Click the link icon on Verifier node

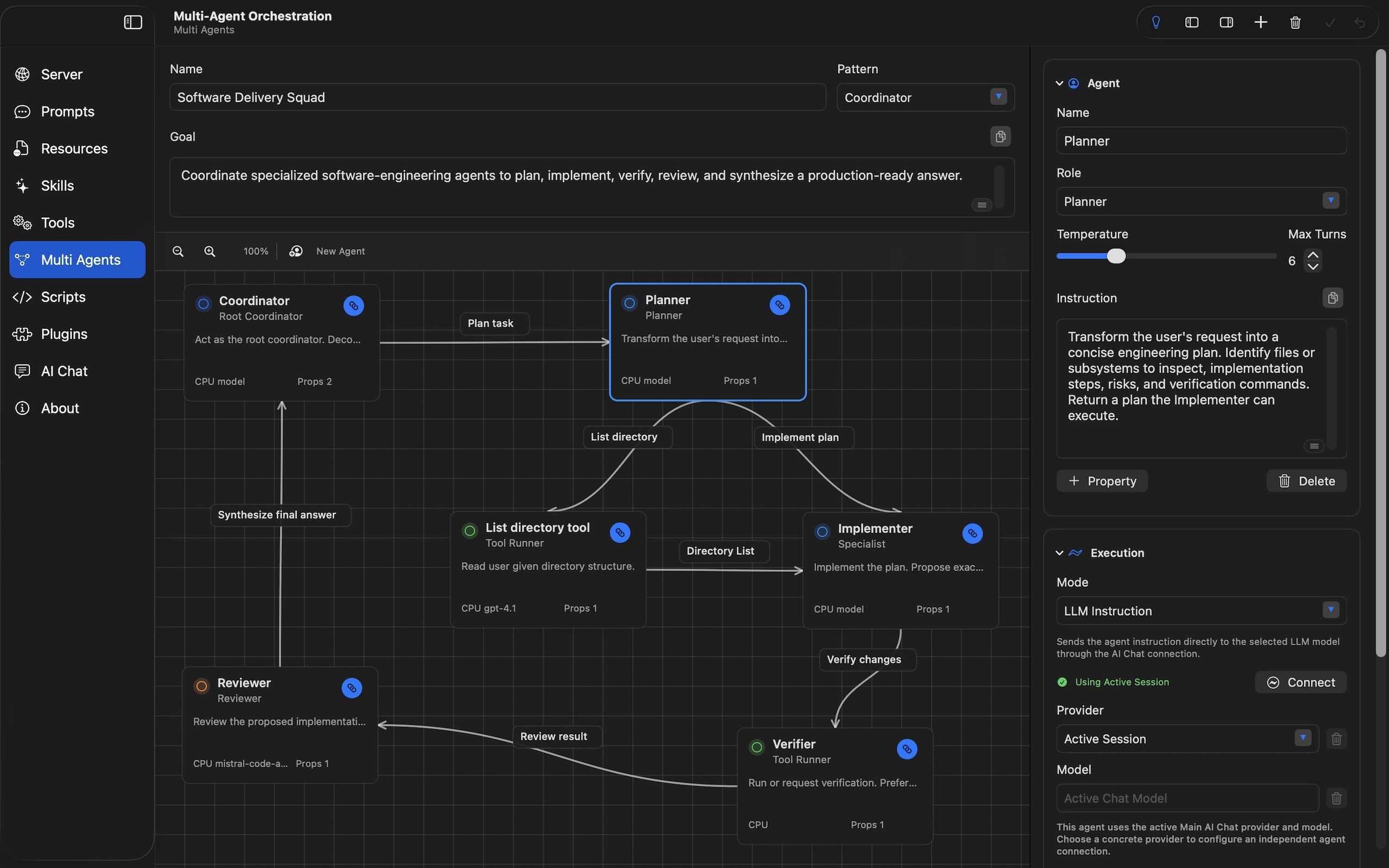907,749
